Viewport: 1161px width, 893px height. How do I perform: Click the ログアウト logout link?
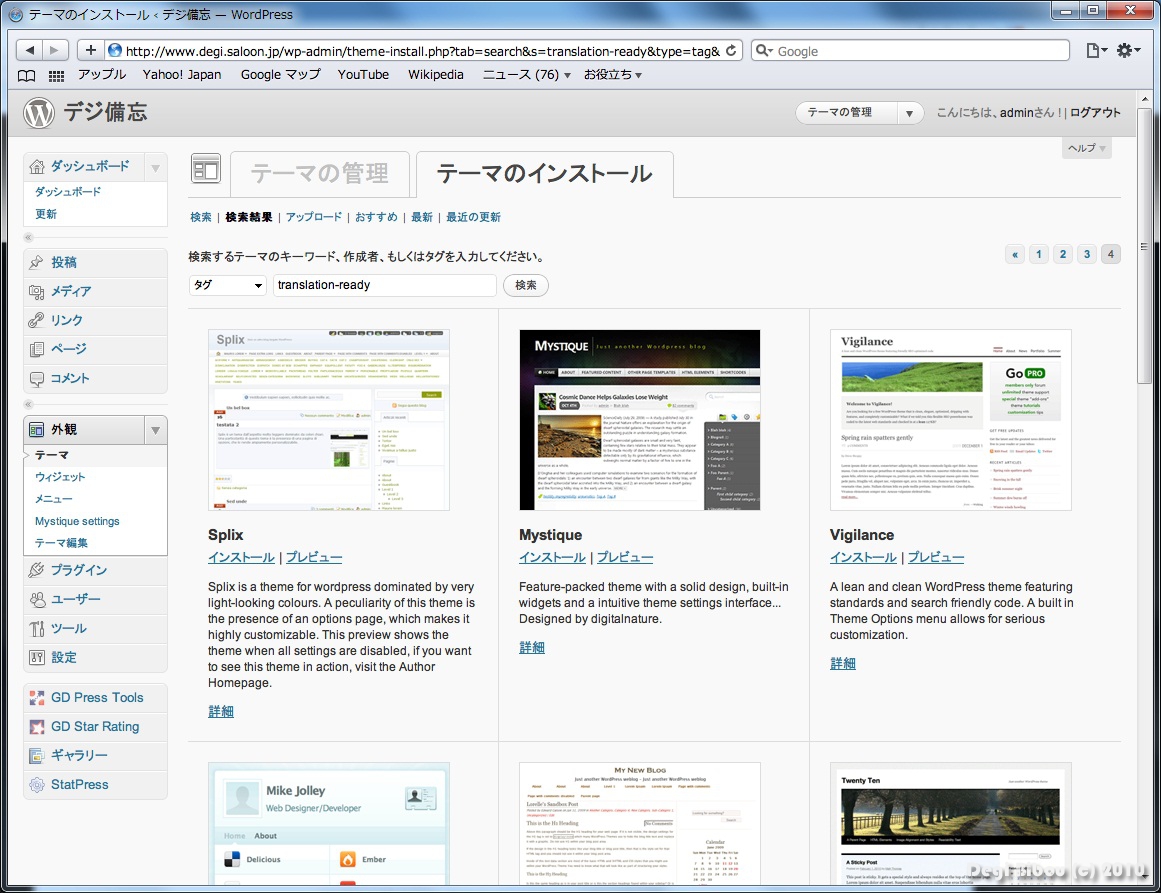tap(1095, 113)
